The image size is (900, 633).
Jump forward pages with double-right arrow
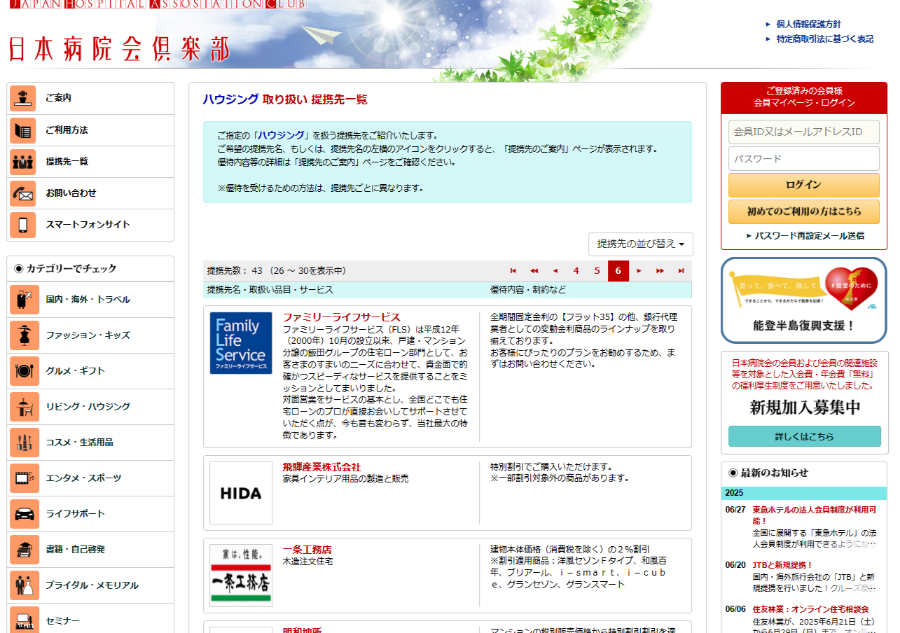click(660, 271)
